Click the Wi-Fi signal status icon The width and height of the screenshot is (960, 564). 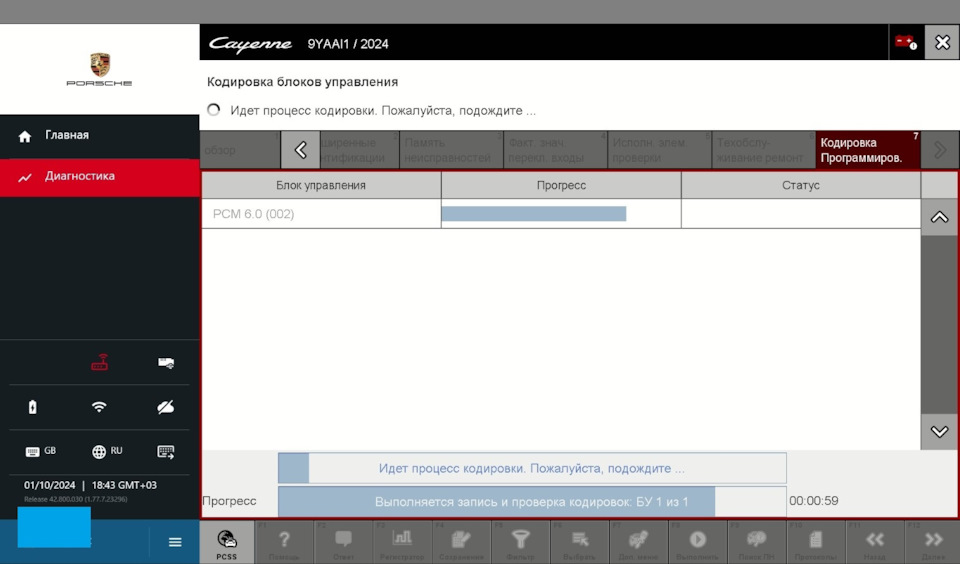99,407
